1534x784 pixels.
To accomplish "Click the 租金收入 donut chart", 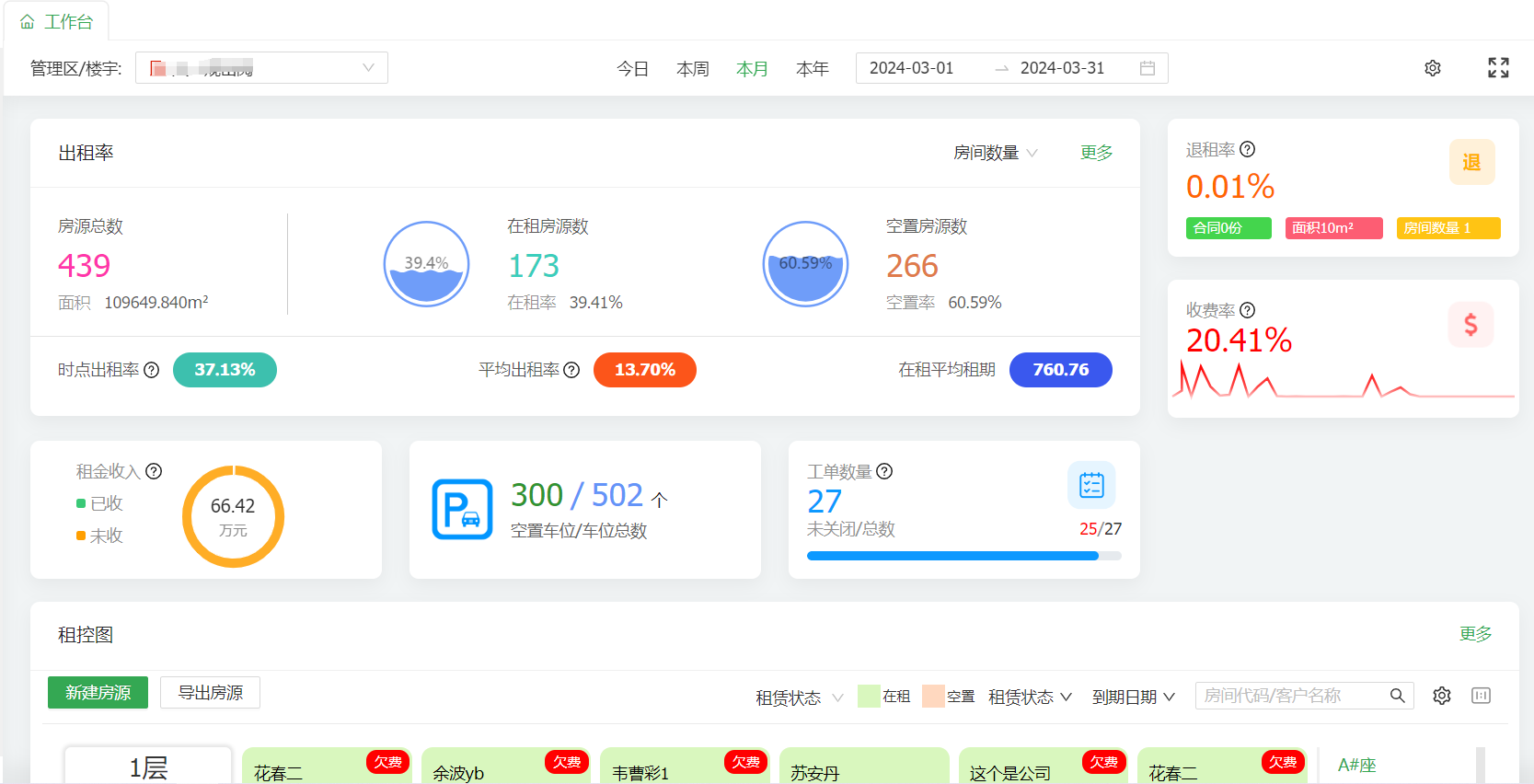I will coord(233,516).
